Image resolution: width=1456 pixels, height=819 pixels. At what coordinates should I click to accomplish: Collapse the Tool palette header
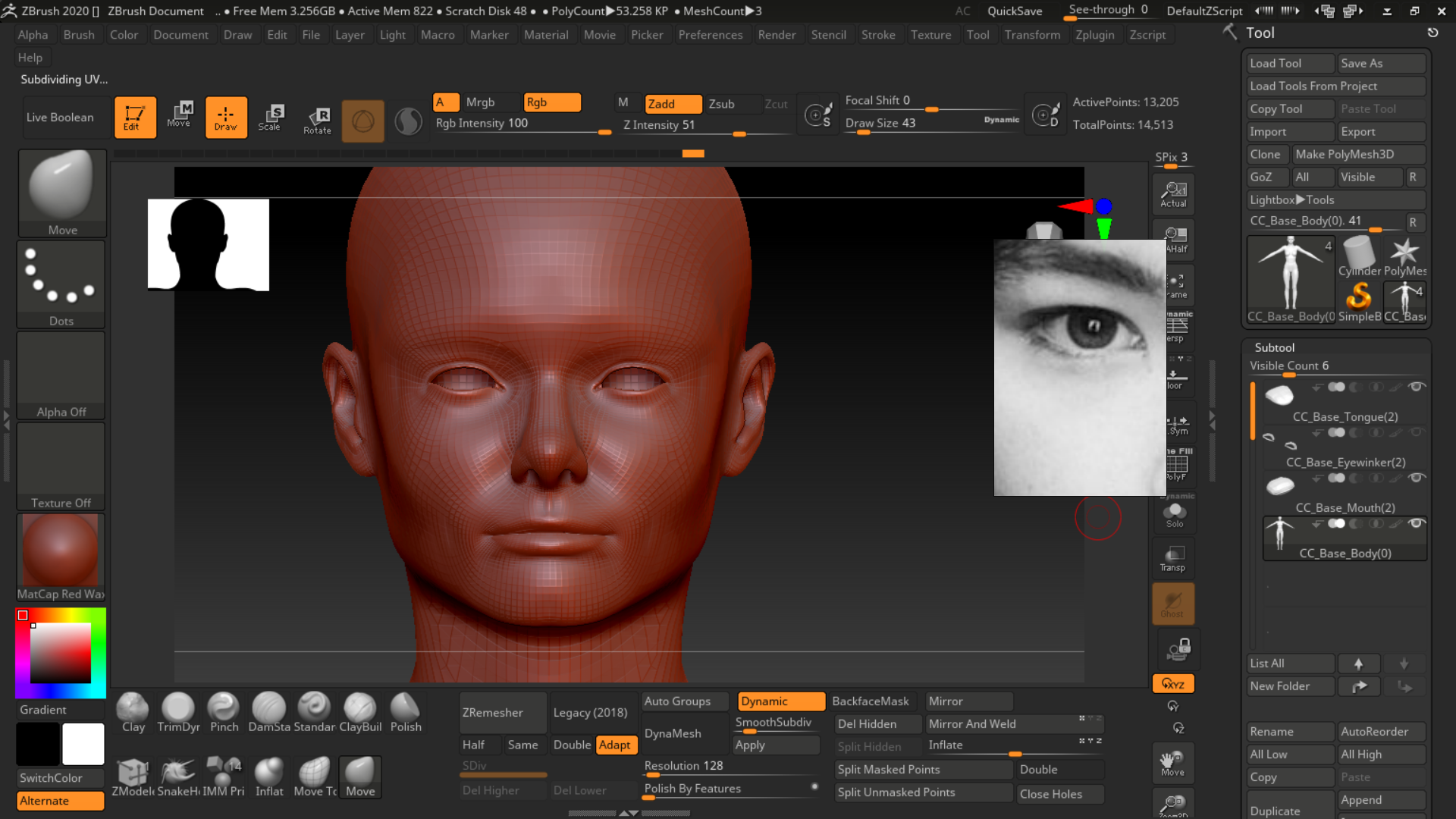pyautogui.click(x=1260, y=33)
